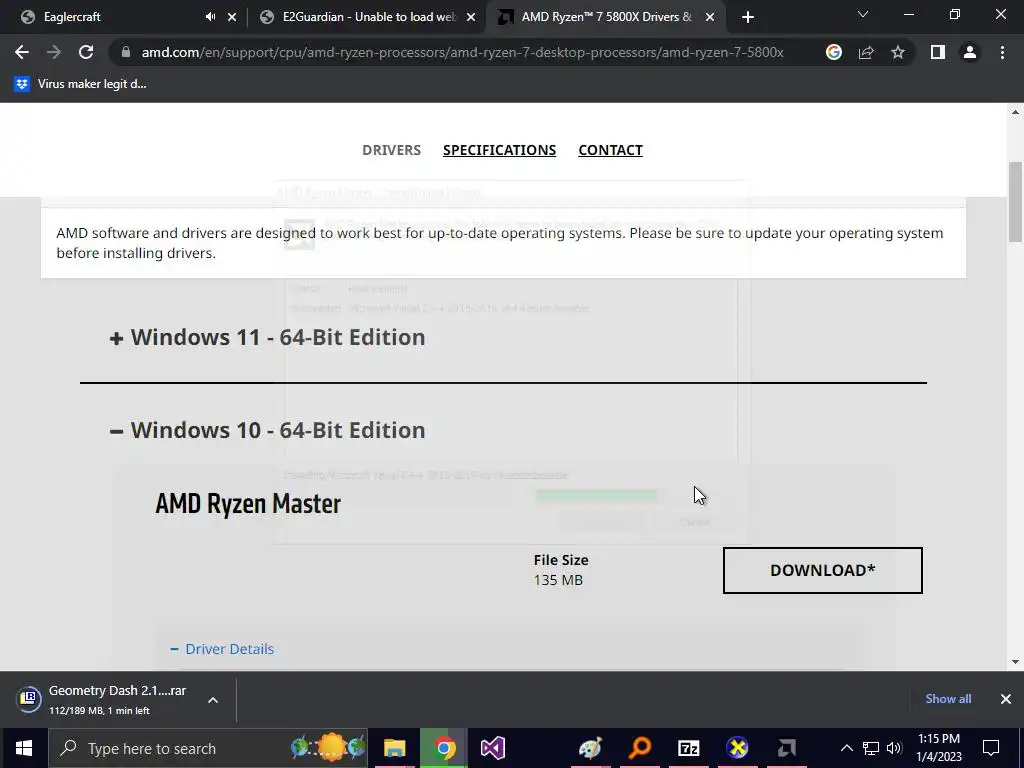Click the browser forward arrow
This screenshot has height=768, width=1024.
(x=54, y=52)
